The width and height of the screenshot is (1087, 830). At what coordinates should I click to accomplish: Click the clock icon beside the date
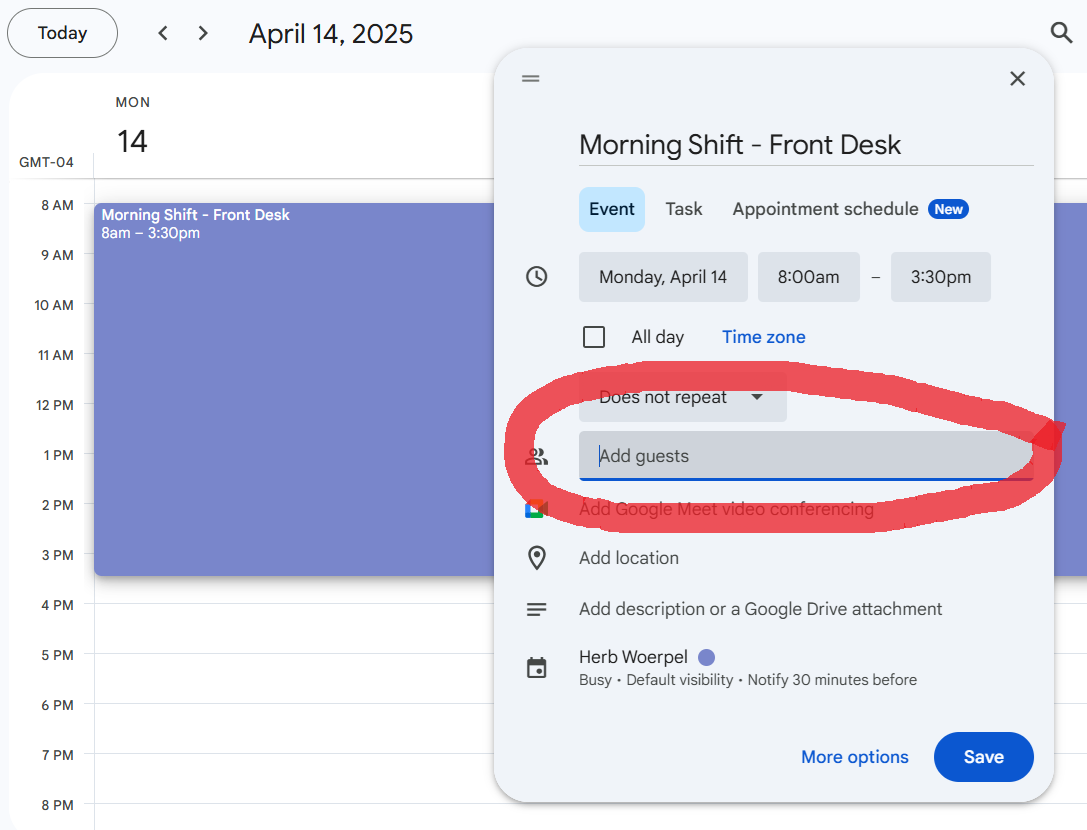click(x=537, y=277)
